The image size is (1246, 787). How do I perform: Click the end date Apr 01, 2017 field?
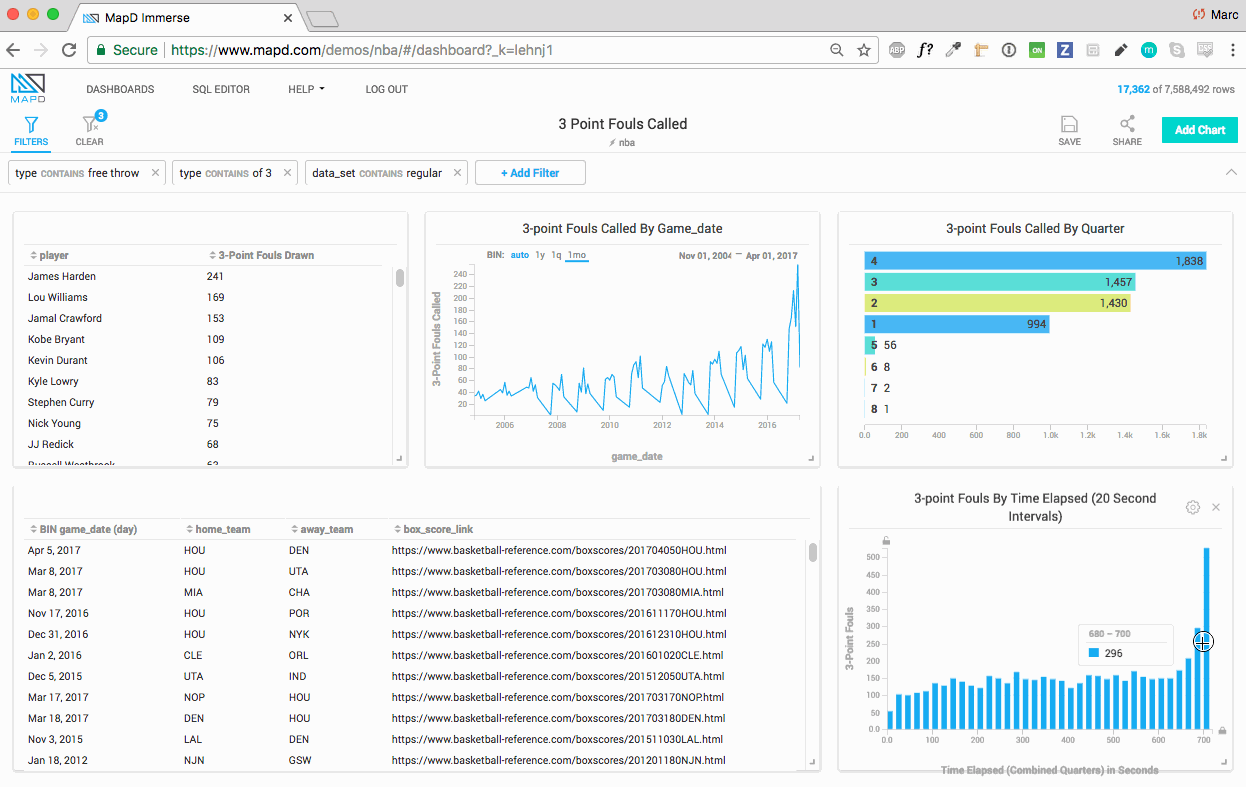click(x=770, y=256)
